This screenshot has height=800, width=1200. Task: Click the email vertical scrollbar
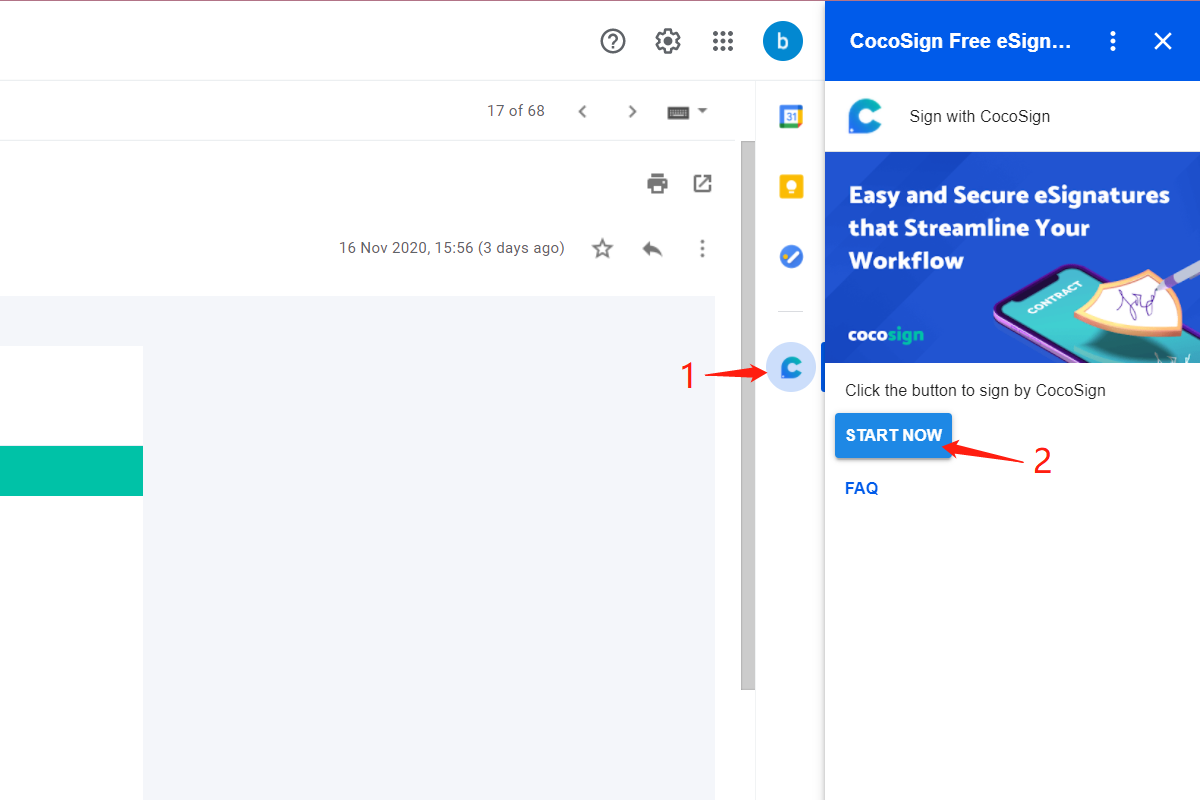[748, 415]
